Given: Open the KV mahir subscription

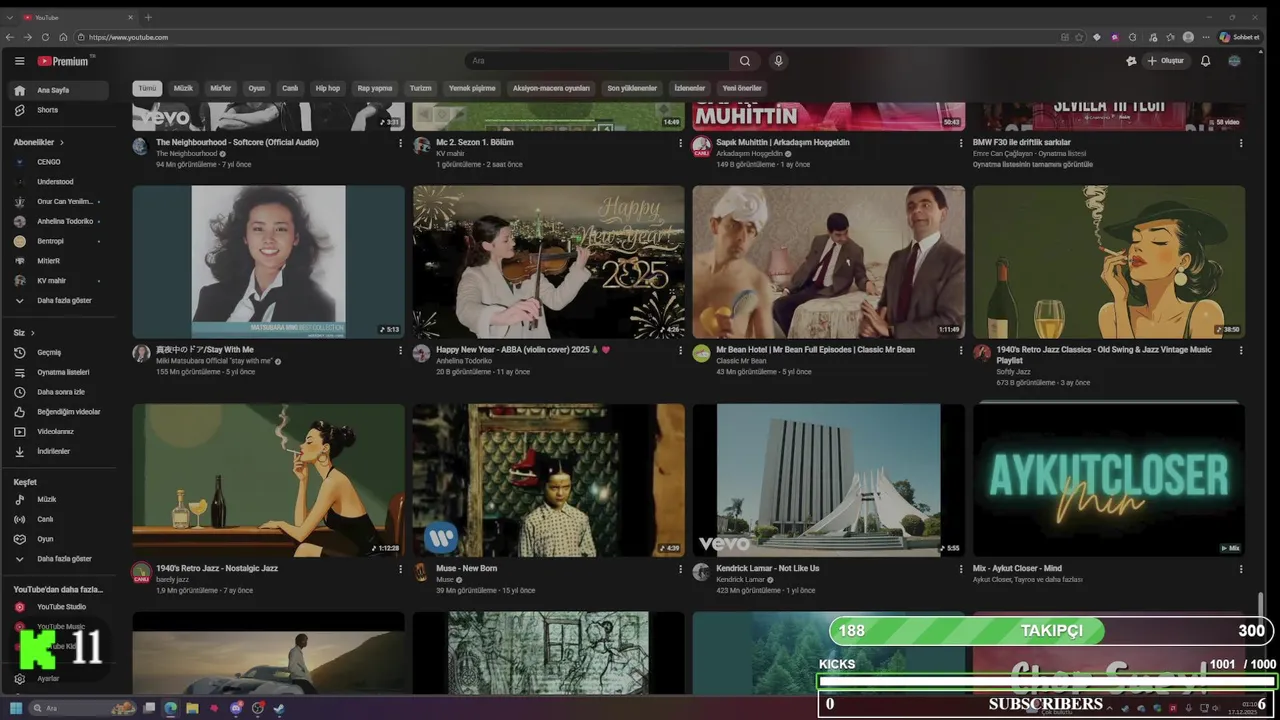Looking at the screenshot, I should [60, 281].
